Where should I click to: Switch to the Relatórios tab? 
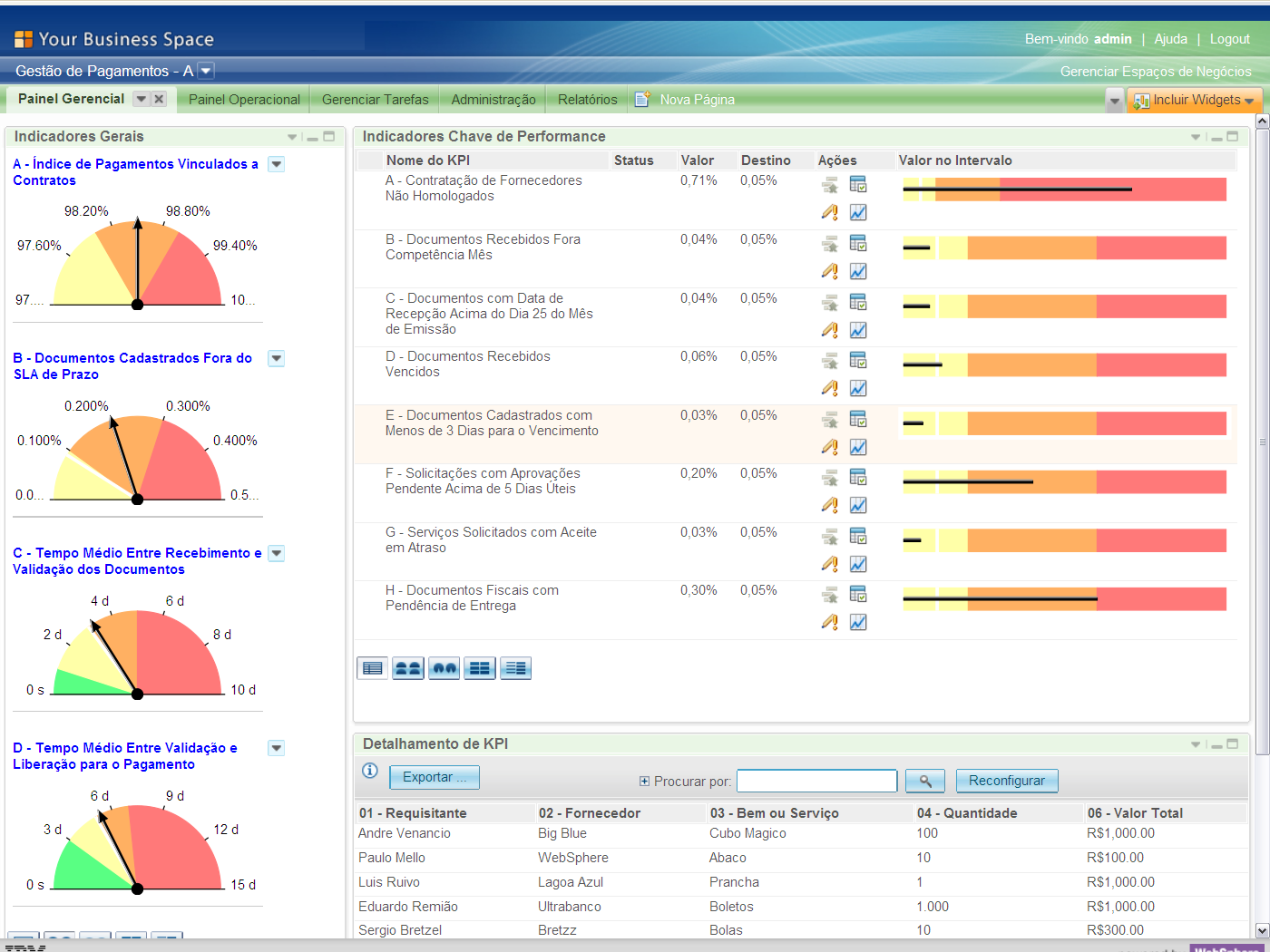[587, 100]
